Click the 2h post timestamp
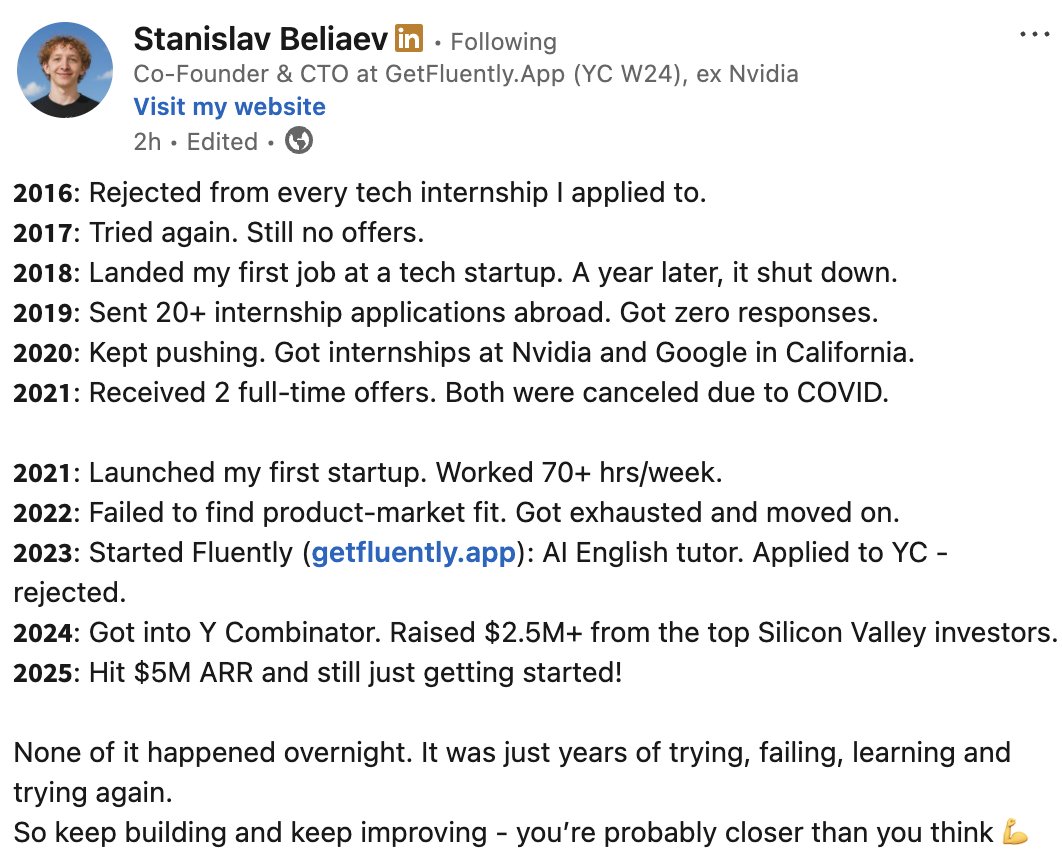 (x=146, y=142)
